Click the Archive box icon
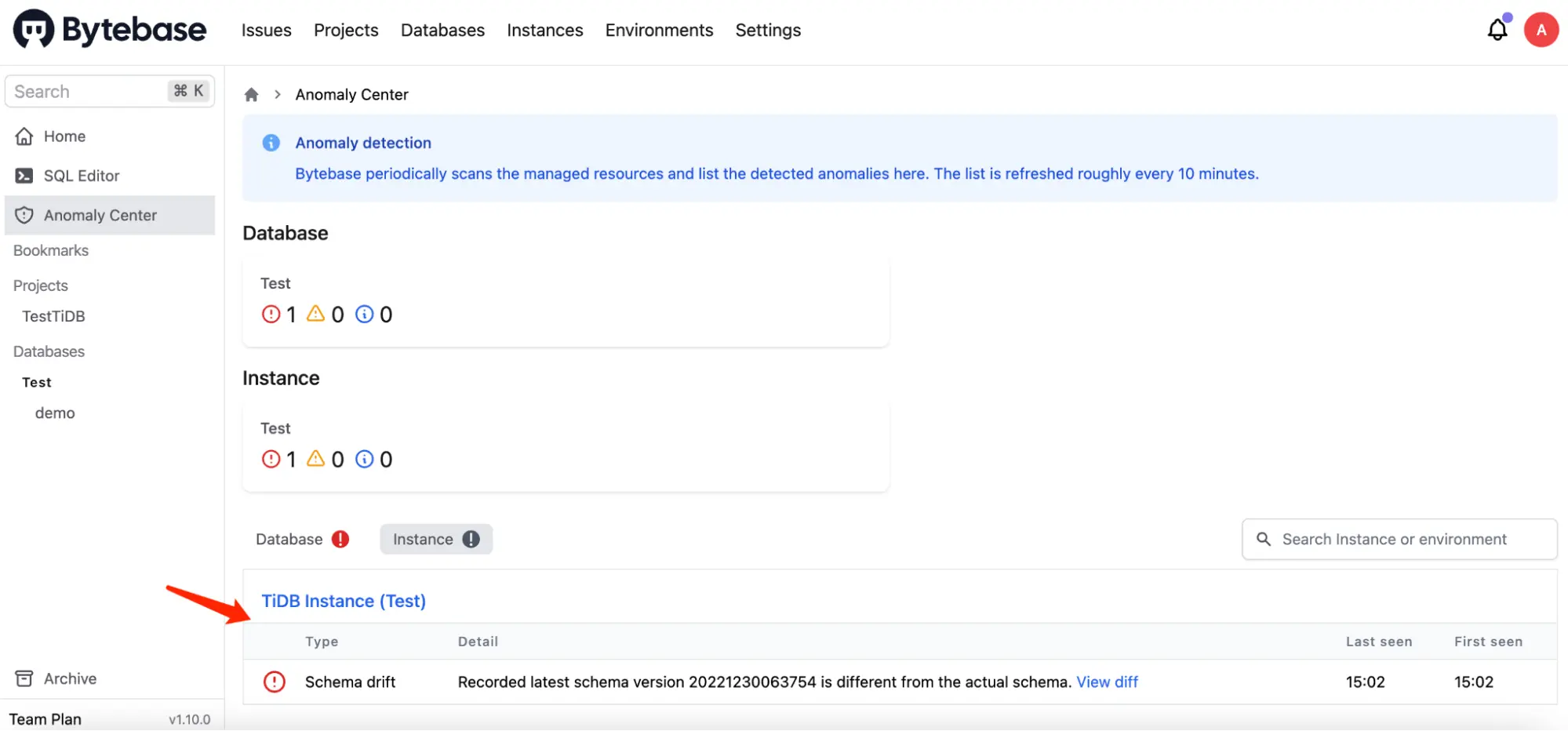The image size is (1568, 731). [x=24, y=678]
